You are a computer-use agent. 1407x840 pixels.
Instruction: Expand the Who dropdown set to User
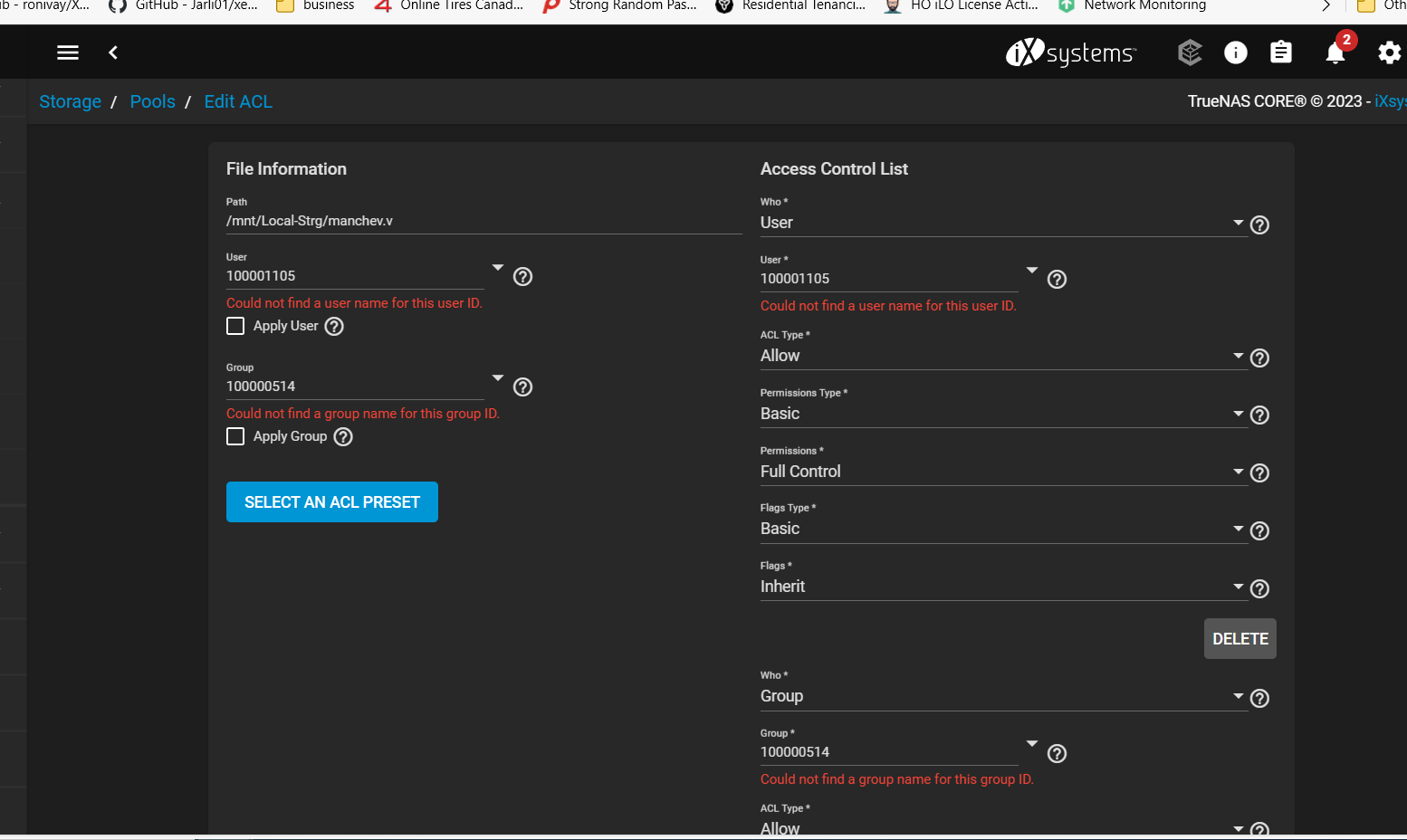point(1001,223)
